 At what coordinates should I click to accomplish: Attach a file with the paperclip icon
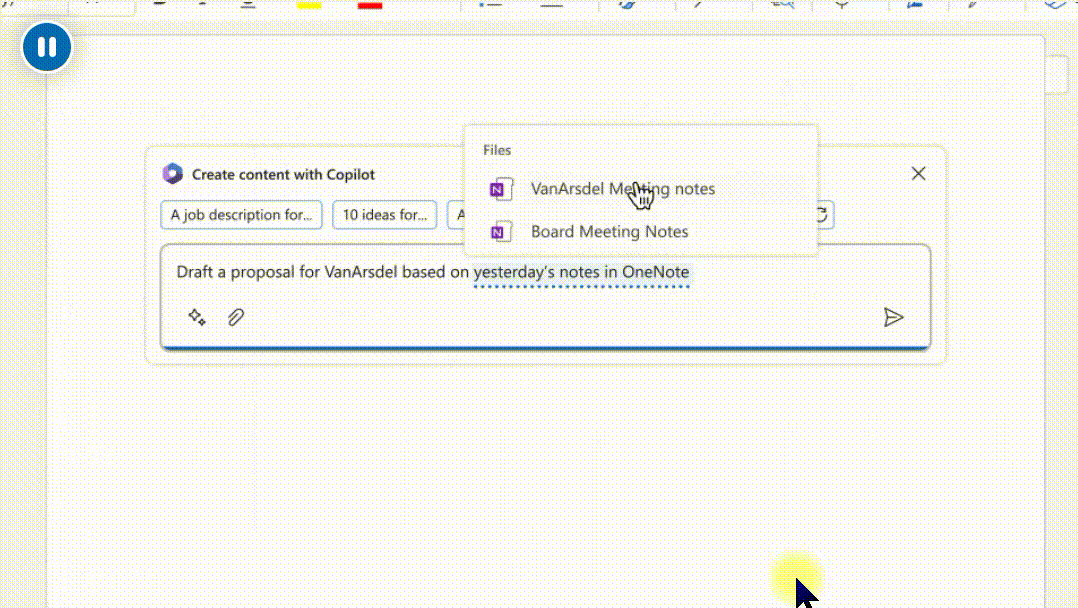point(236,317)
